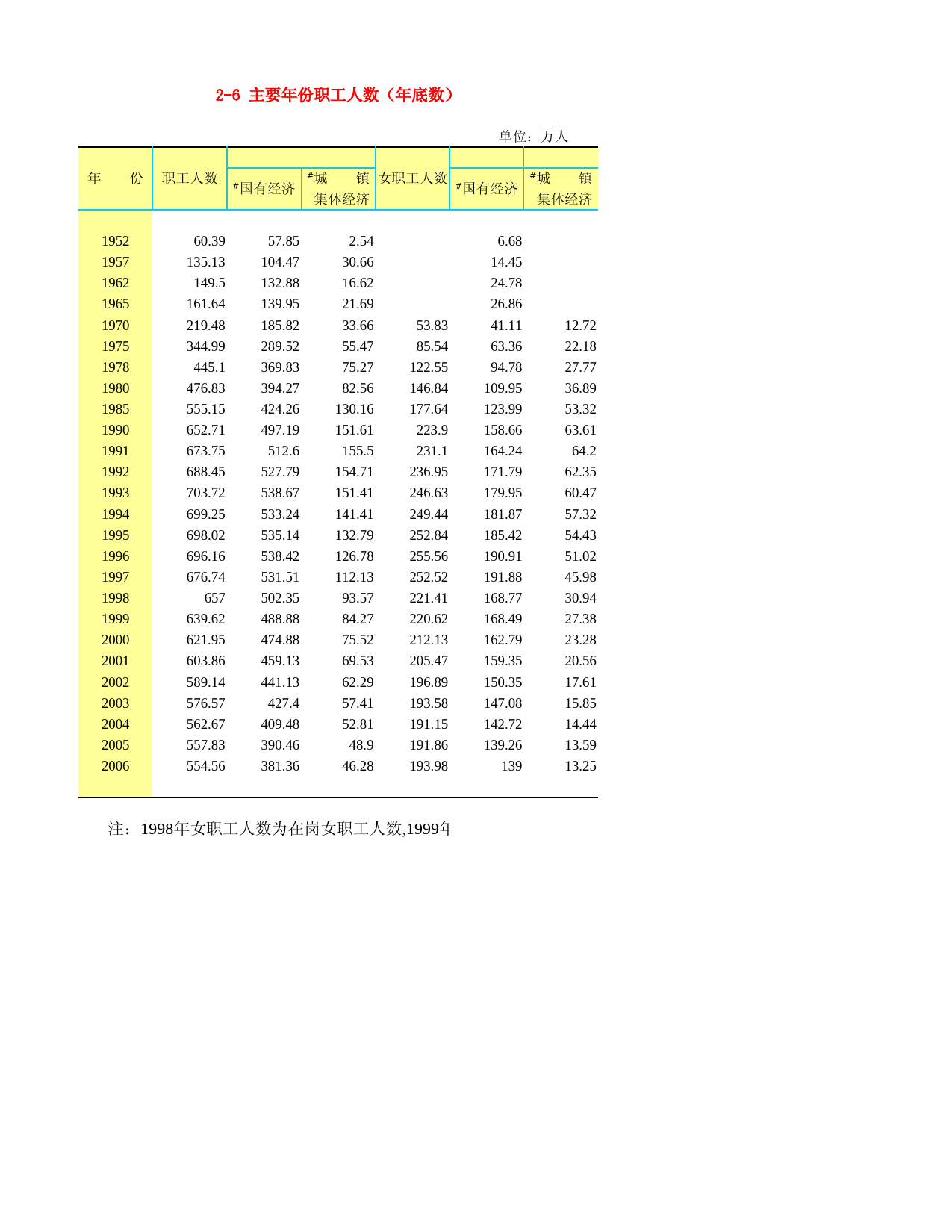Image resolution: width=952 pixels, height=1232 pixels.
Task: Select year cell 1993
Action: tap(116, 493)
